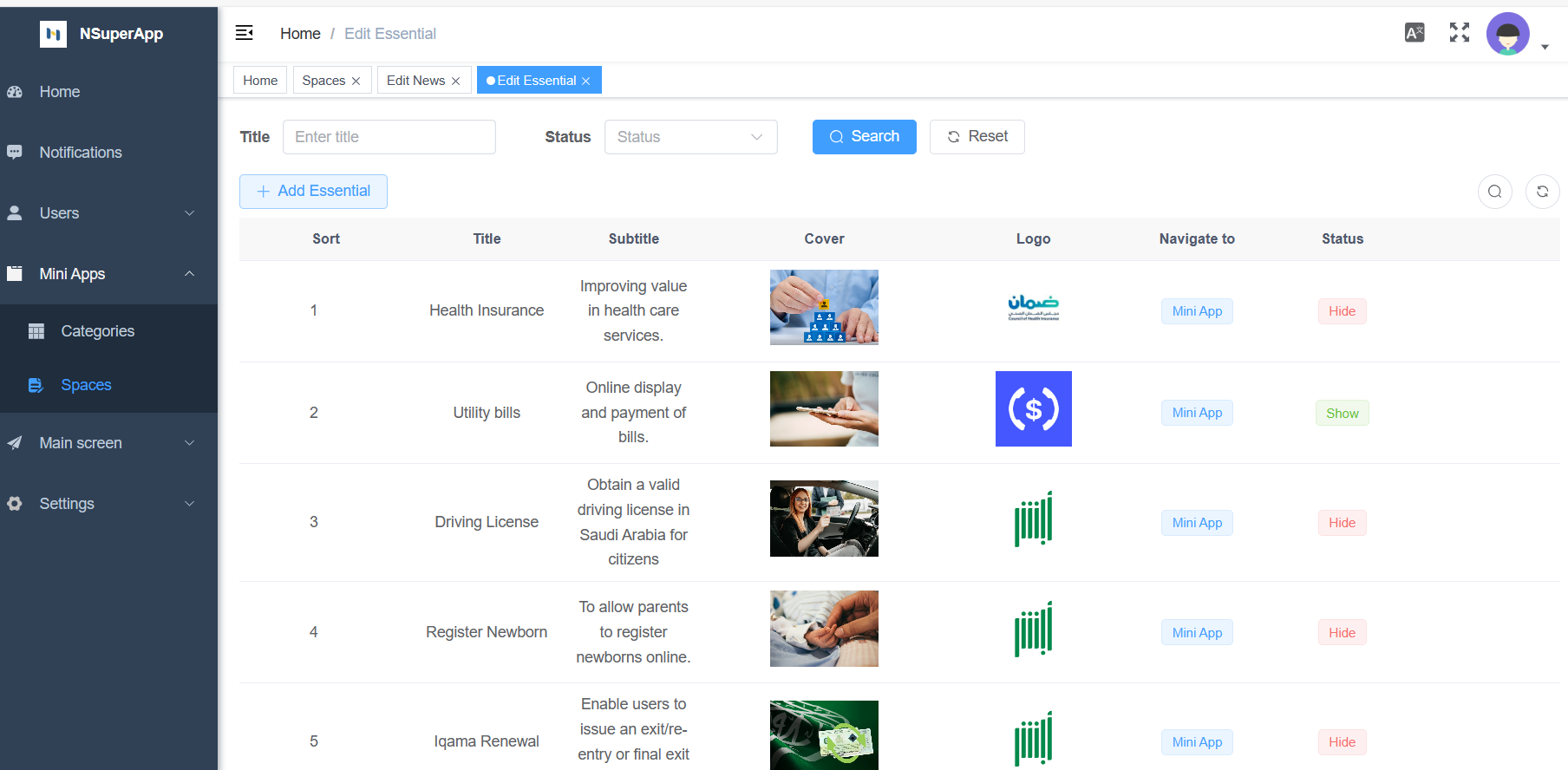Toggle Health Insurance Hide status tag
Viewport: 1568px width, 770px height.
[1342, 311]
